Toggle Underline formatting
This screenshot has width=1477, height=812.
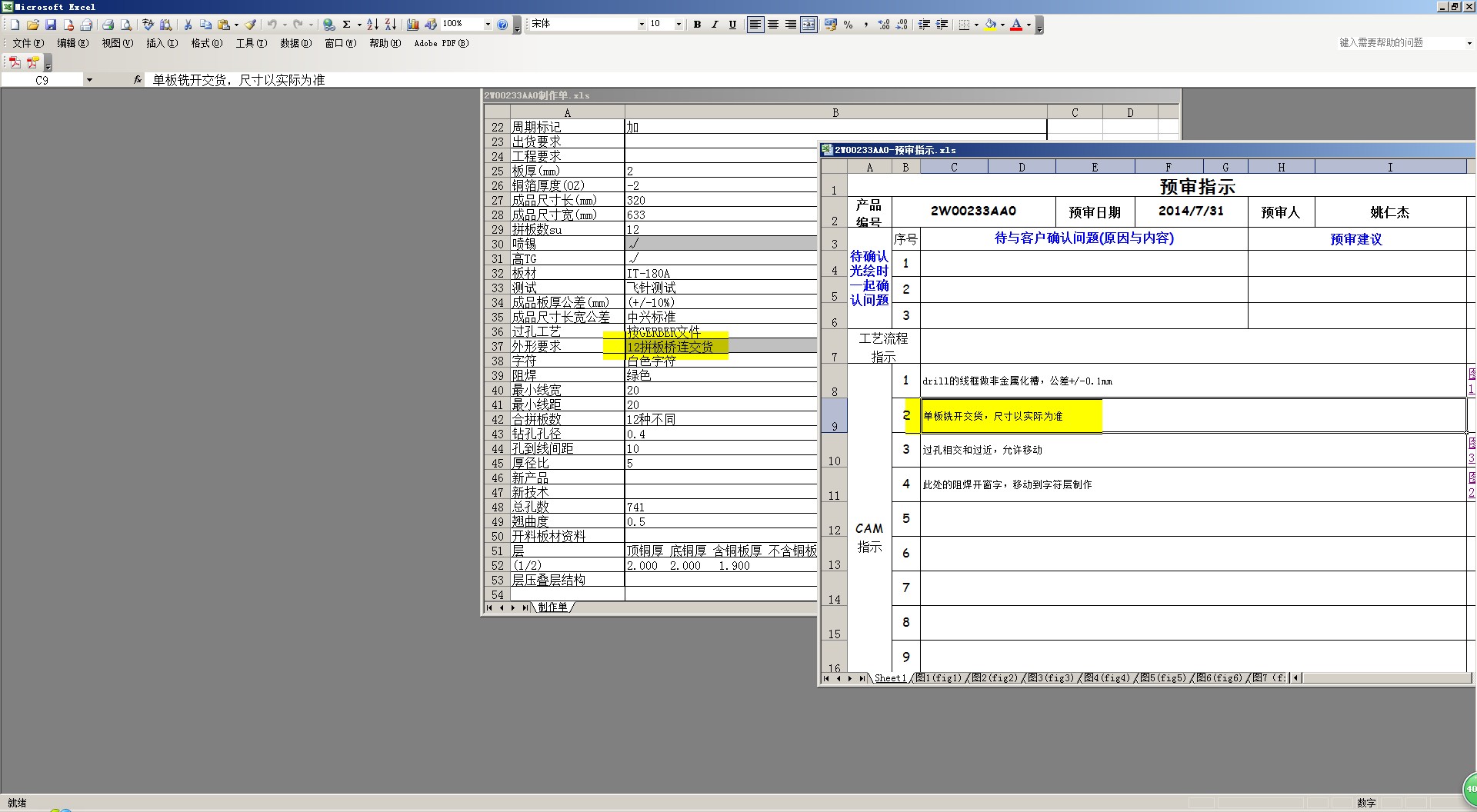point(732,25)
